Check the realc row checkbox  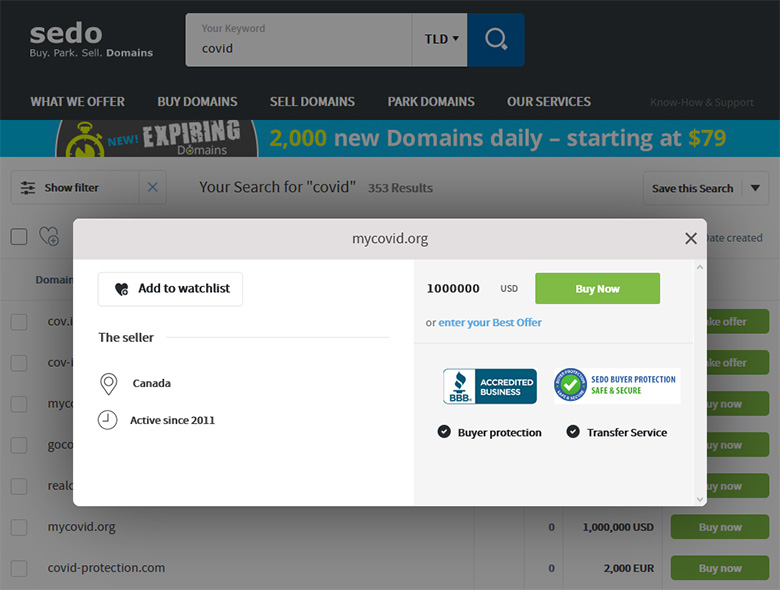(x=19, y=486)
